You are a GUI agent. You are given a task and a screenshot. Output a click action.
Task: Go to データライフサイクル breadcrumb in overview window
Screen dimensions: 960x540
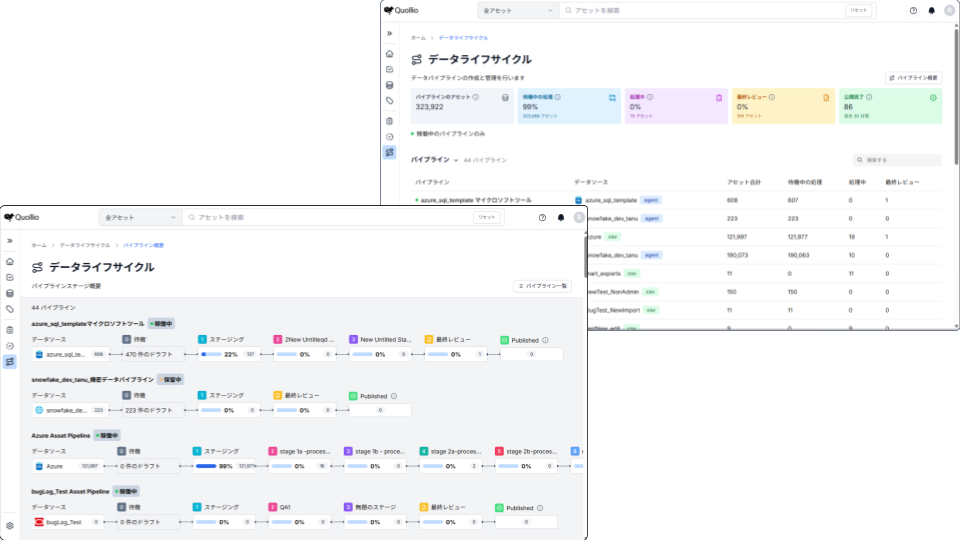(85, 245)
